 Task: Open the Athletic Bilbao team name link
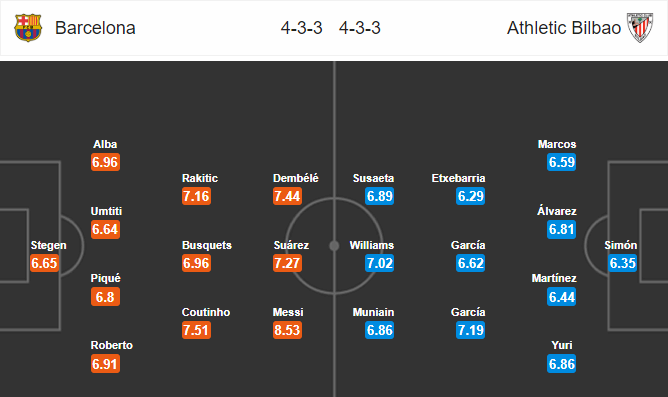[x=564, y=28]
